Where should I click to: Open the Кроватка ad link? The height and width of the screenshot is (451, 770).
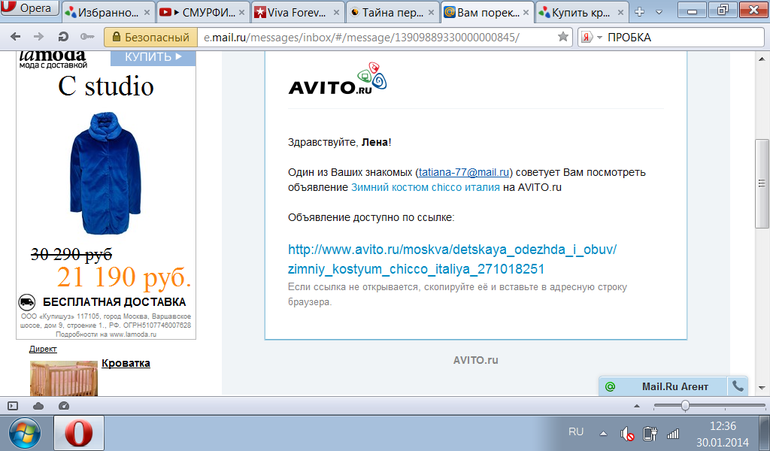tap(126, 364)
